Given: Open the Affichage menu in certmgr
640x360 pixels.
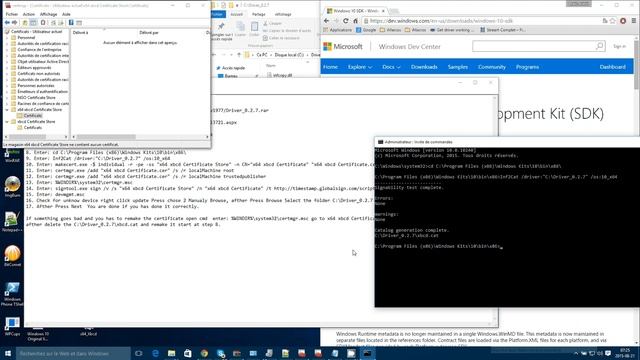Looking at the screenshot, I should click(48, 14).
